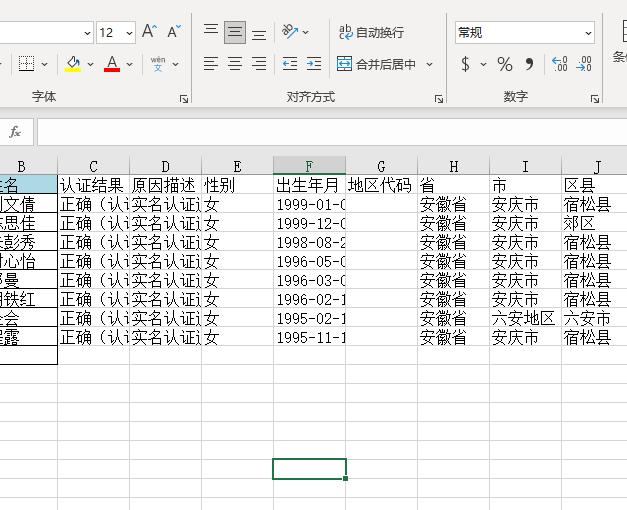
Task: Select the 认证结果 header cell
Action: tap(94, 185)
